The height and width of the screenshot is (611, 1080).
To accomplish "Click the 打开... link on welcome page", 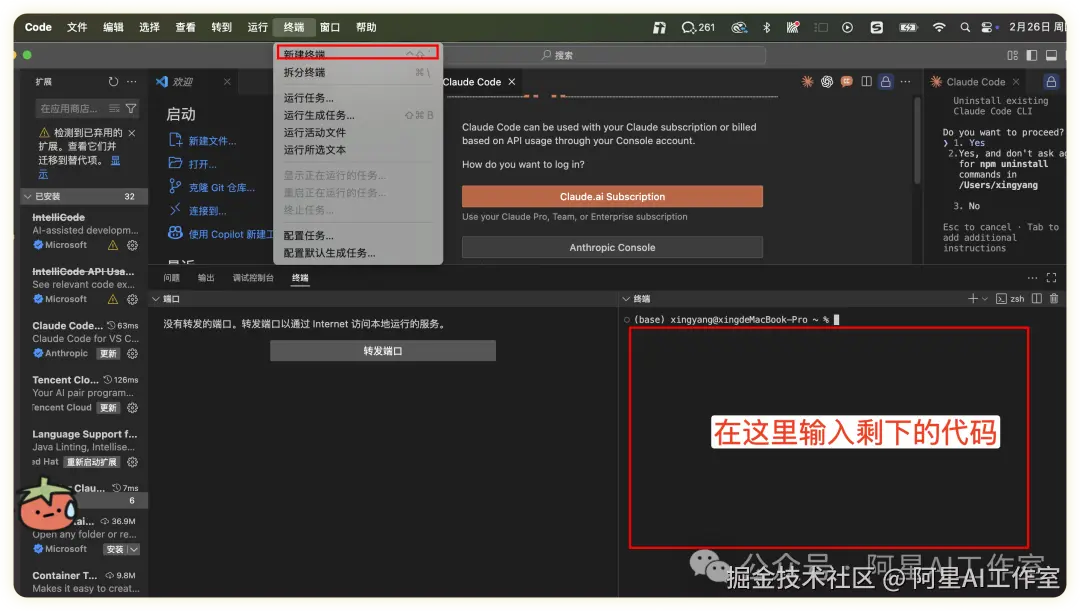I will coord(202,164).
